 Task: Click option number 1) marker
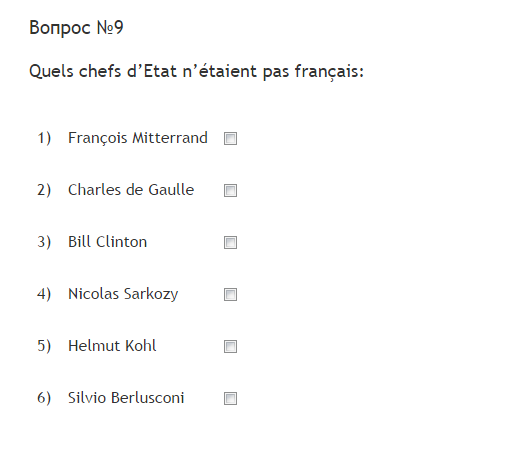pyautogui.click(x=44, y=138)
